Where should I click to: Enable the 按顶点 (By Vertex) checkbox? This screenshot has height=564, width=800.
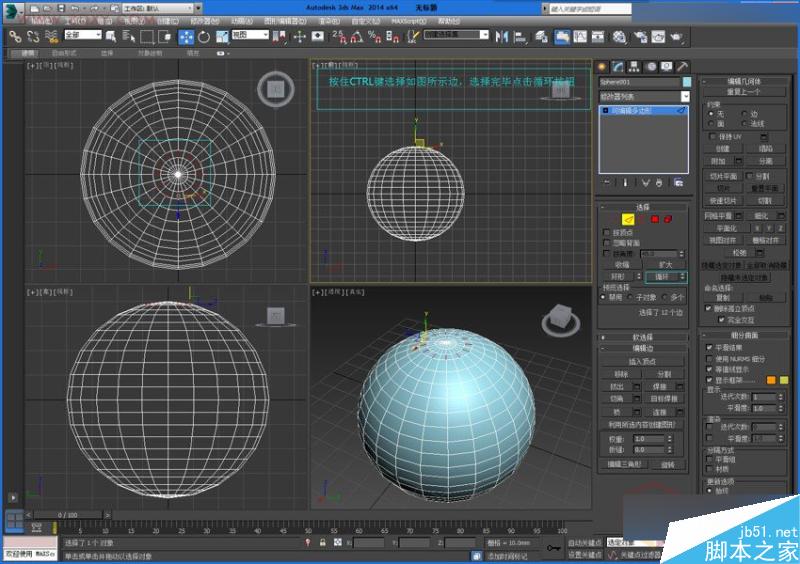pos(607,232)
